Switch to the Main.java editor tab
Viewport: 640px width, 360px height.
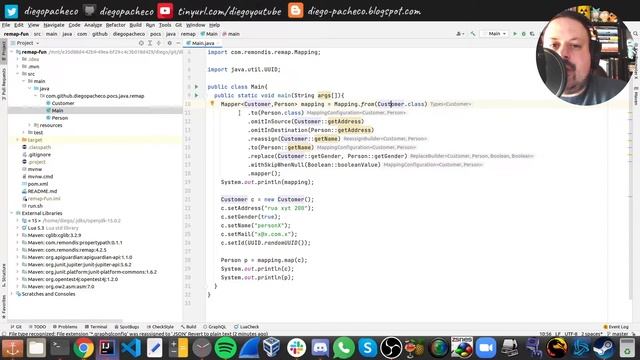(203, 43)
